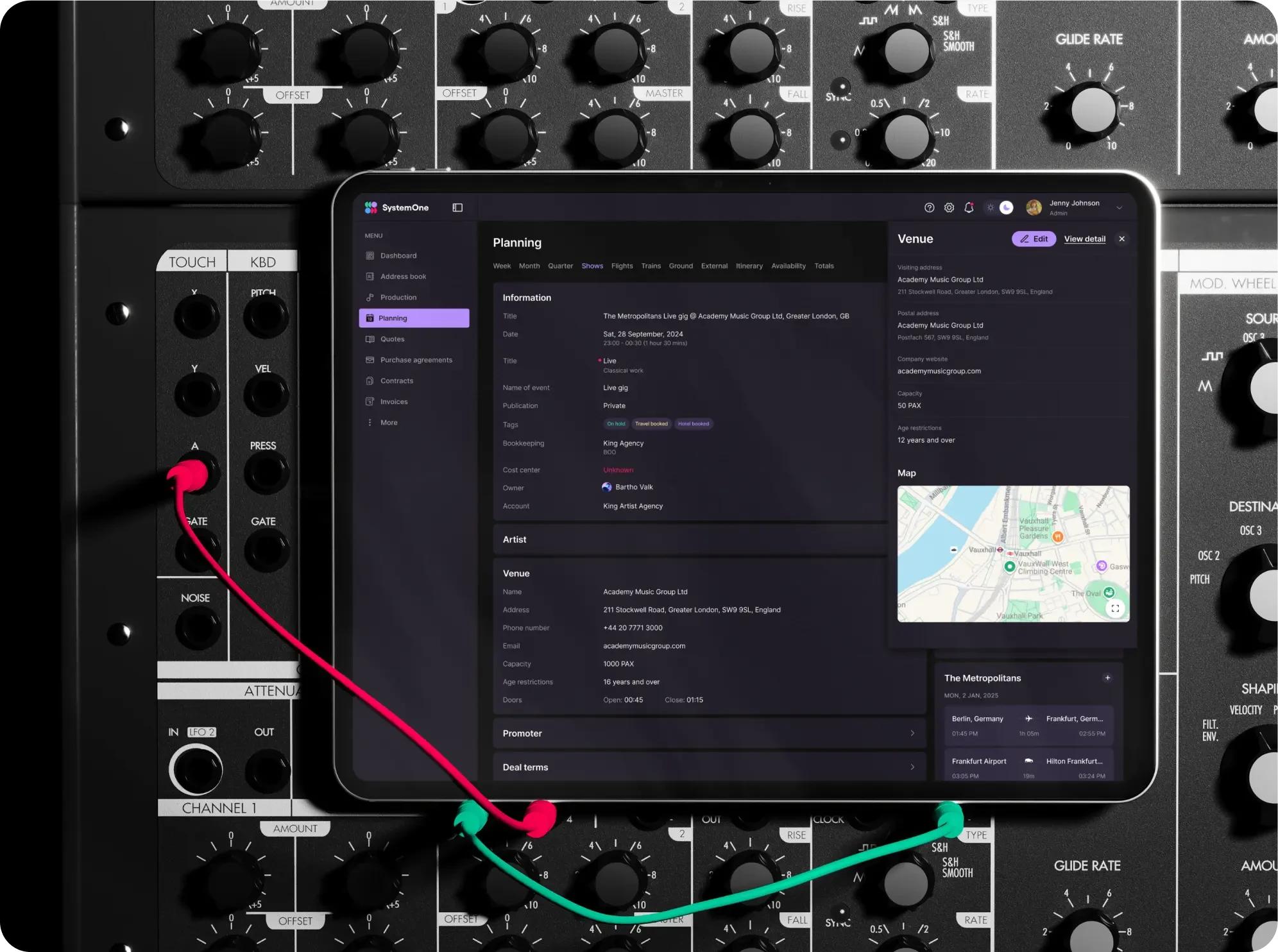Click the Address book sidebar icon

[x=370, y=276]
